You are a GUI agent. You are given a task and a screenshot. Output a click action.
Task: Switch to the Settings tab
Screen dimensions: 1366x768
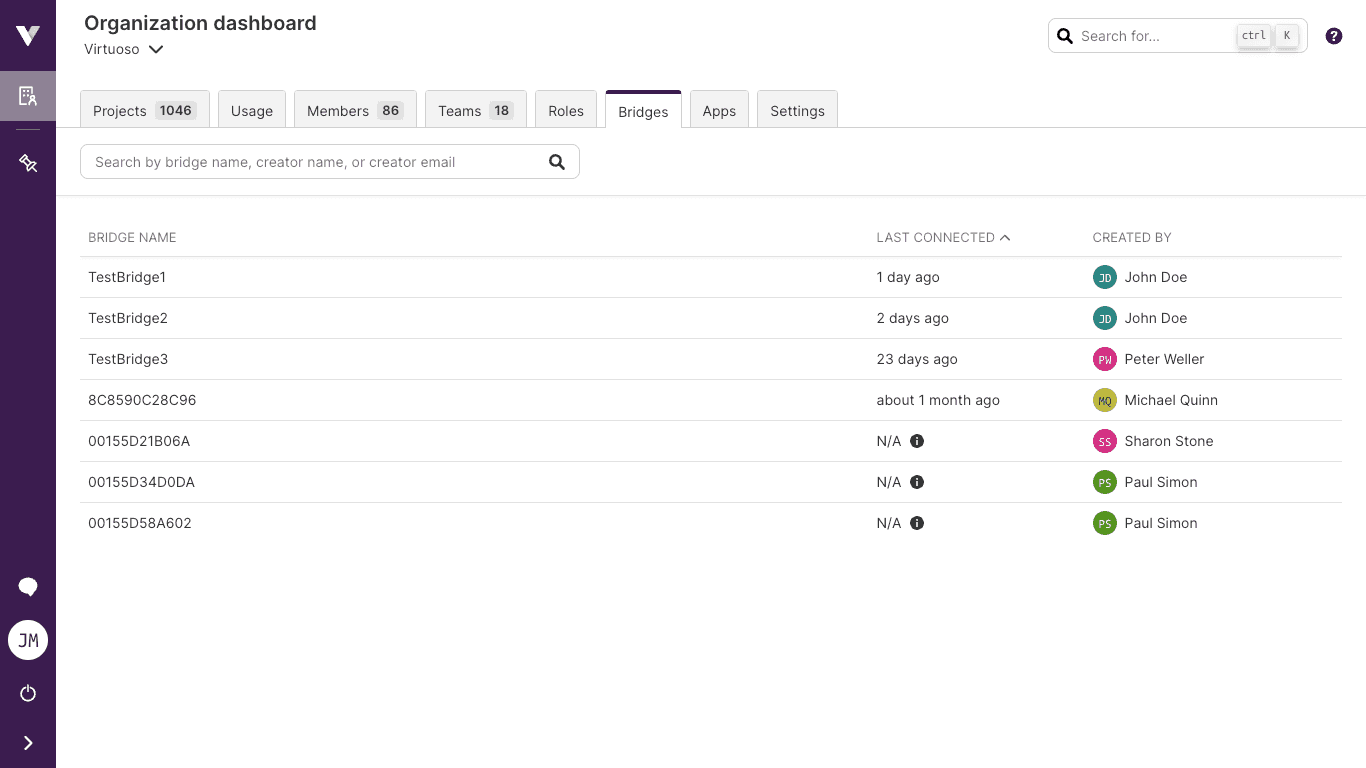click(797, 110)
